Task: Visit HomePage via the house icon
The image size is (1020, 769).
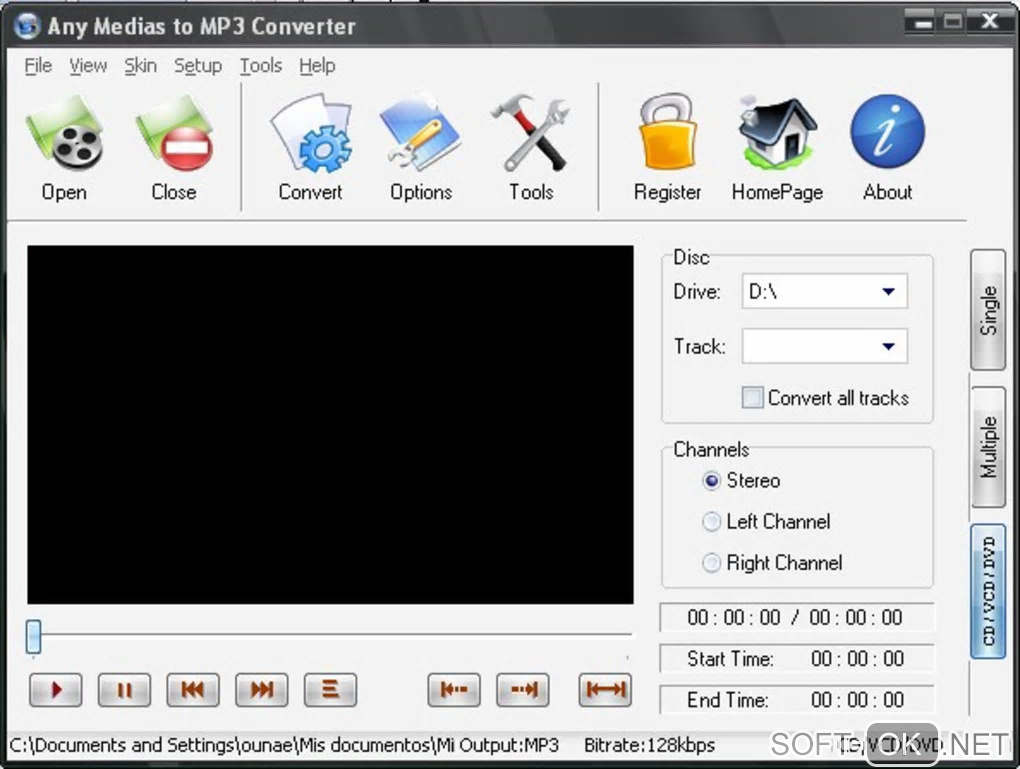Action: [x=777, y=134]
